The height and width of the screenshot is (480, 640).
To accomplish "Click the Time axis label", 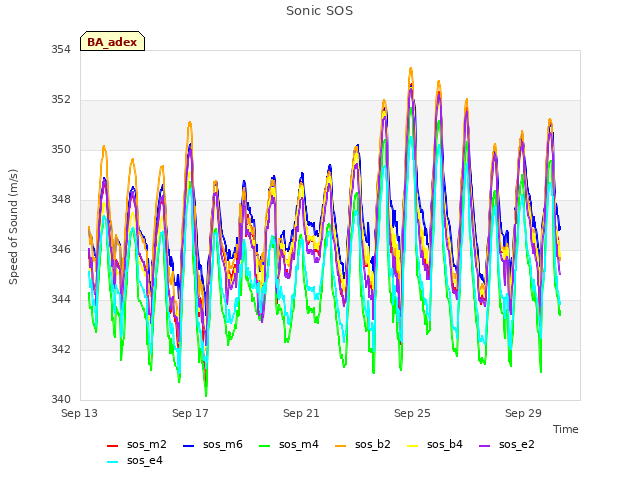I will pos(566,429).
